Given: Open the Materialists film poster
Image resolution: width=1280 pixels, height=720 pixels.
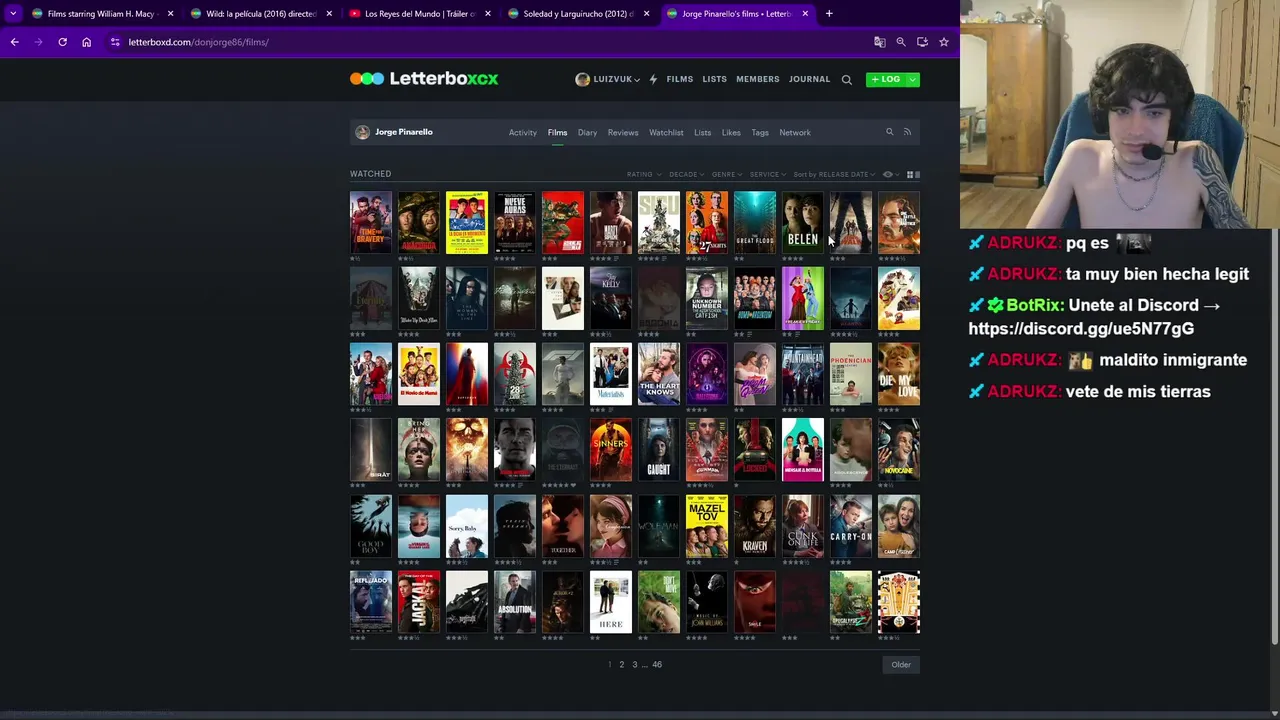Looking at the screenshot, I should (x=610, y=374).
